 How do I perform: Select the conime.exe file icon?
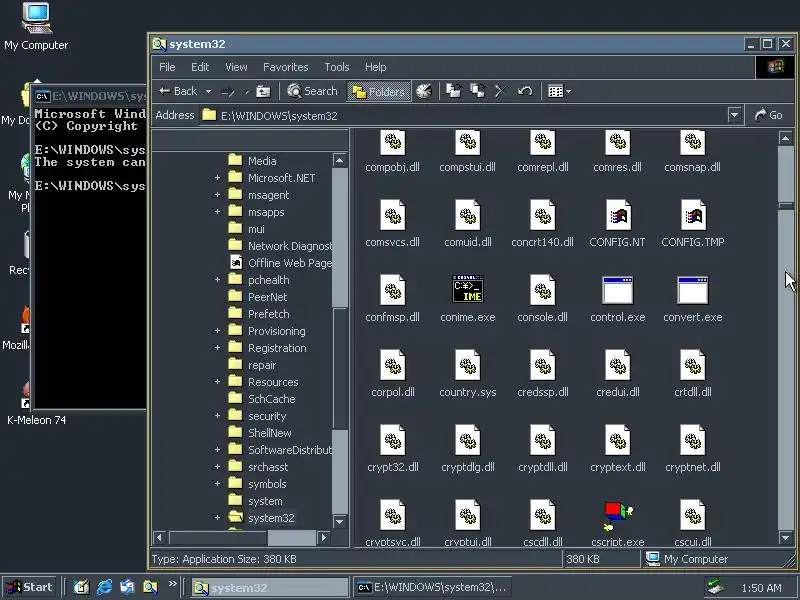[468, 289]
